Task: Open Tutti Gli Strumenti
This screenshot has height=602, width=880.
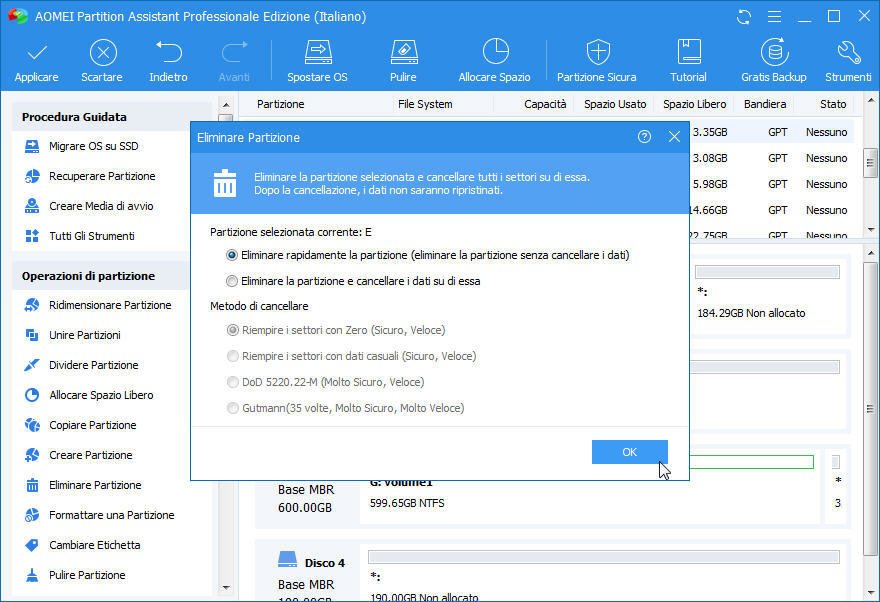Action: [x=80, y=236]
